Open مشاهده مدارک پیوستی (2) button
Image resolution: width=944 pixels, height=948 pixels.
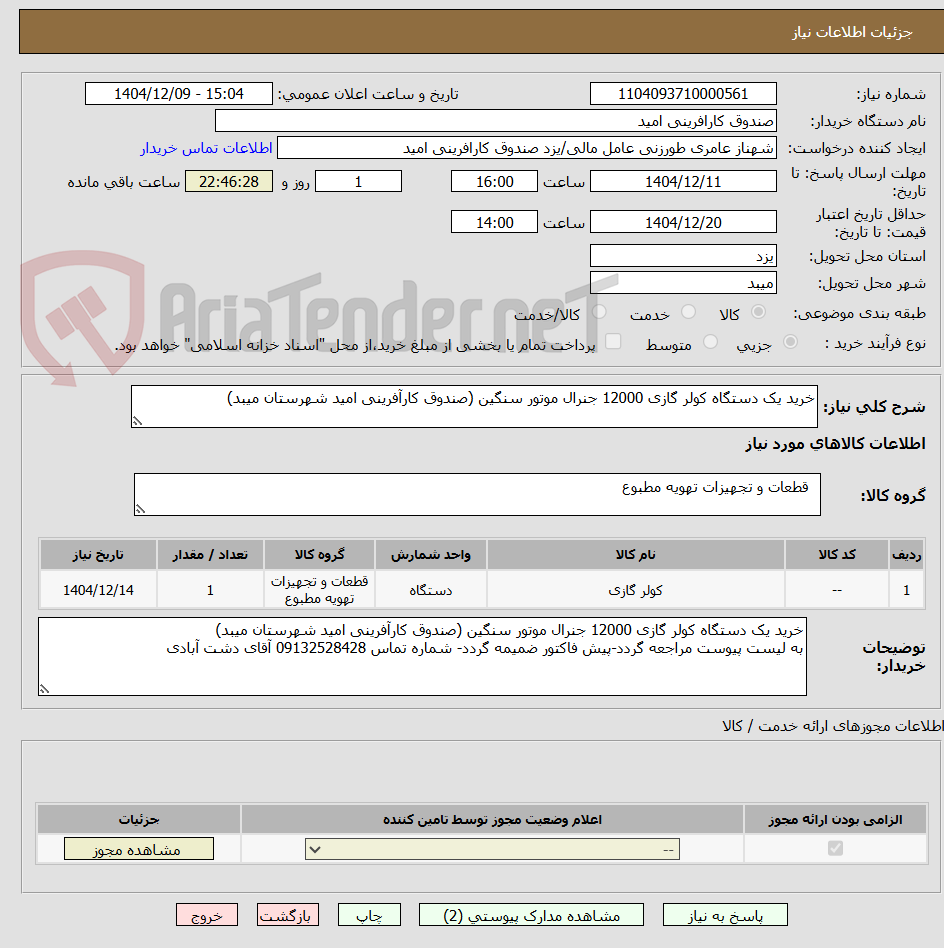coord(531,915)
